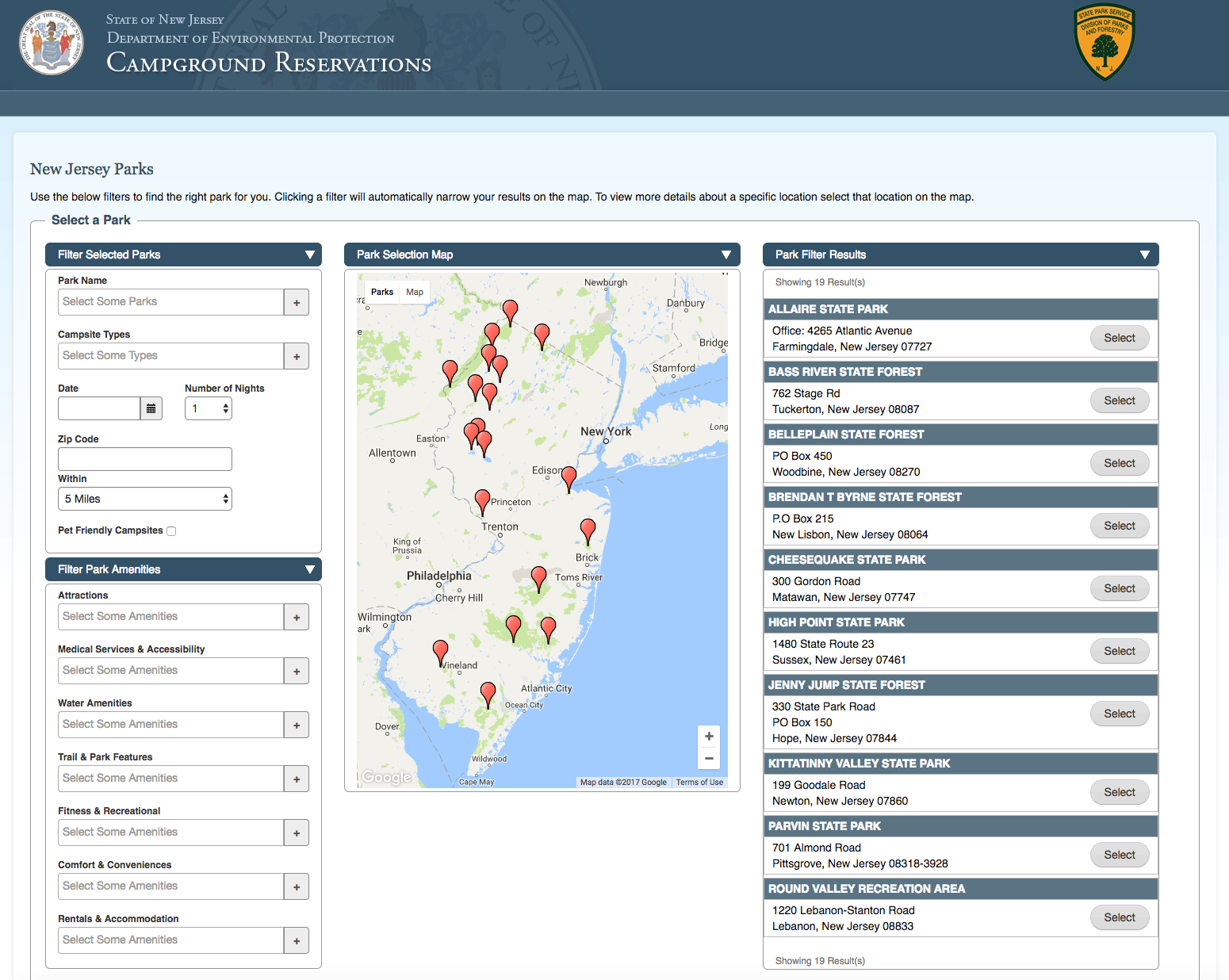The height and width of the screenshot is (980, 1229).
Task: Open the Campsite Types combo box
Action: tap(170, 356)
